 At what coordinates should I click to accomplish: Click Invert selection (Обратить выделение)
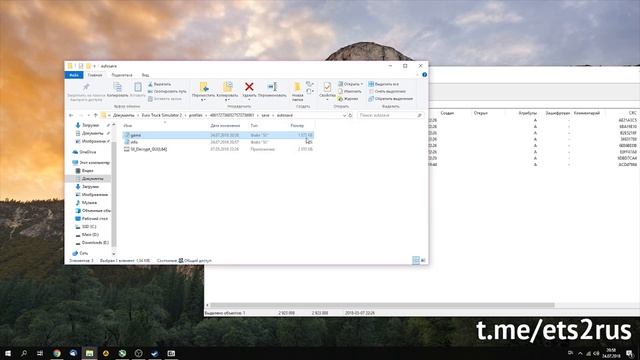(x=391, y=99)
